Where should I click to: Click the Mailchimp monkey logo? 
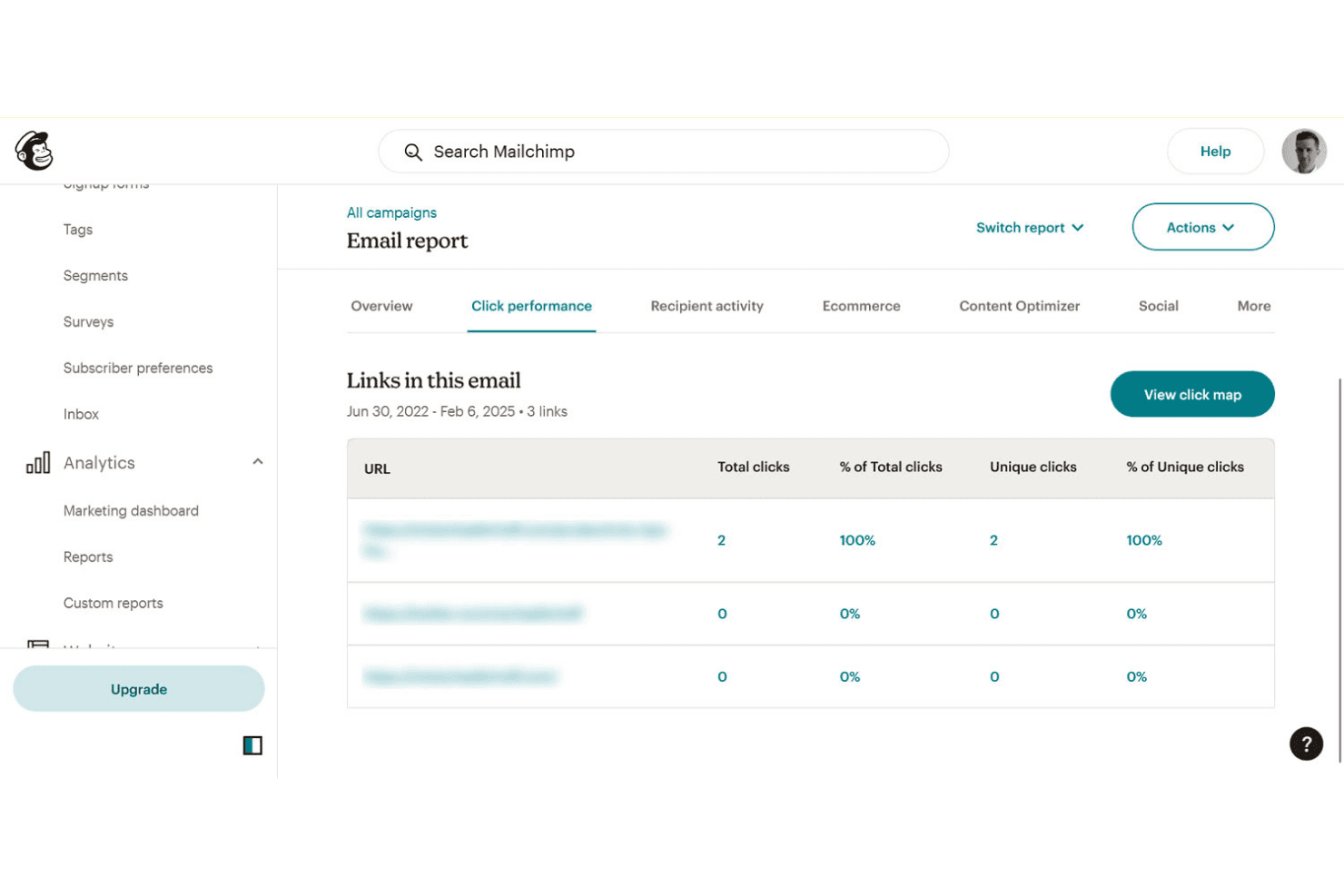(x=35, y=151)
